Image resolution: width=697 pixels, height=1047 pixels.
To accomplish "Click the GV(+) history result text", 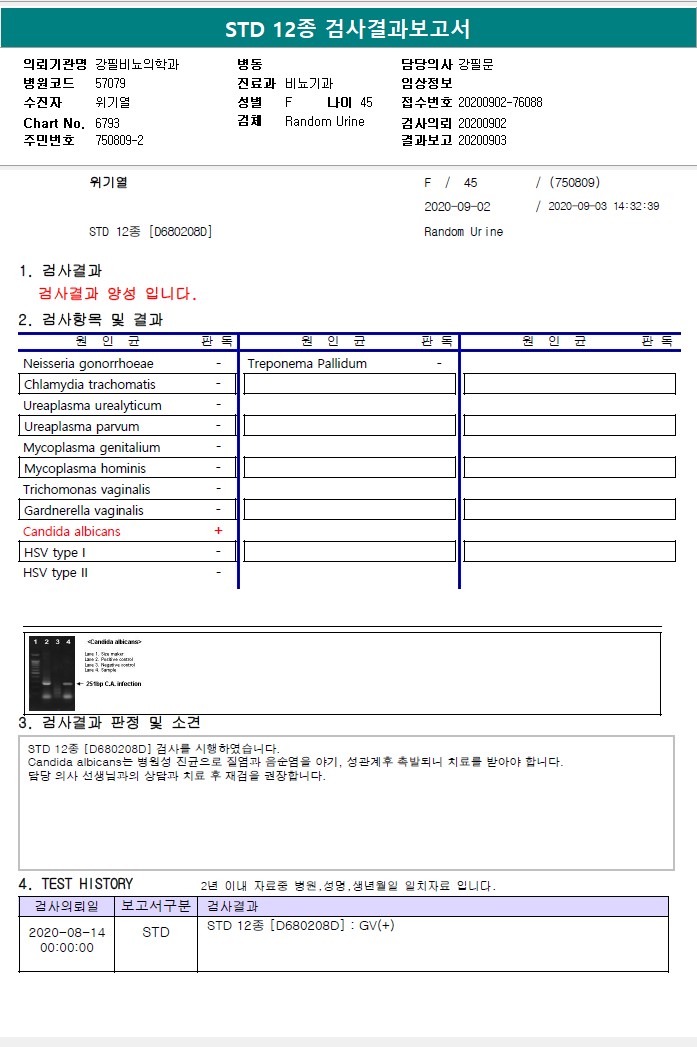I will (x=377, y=925).
